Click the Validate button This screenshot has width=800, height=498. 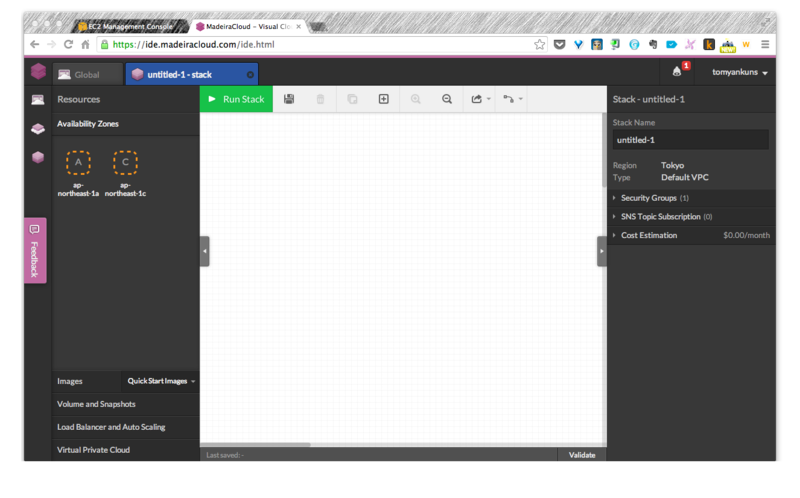click(582, 455)
